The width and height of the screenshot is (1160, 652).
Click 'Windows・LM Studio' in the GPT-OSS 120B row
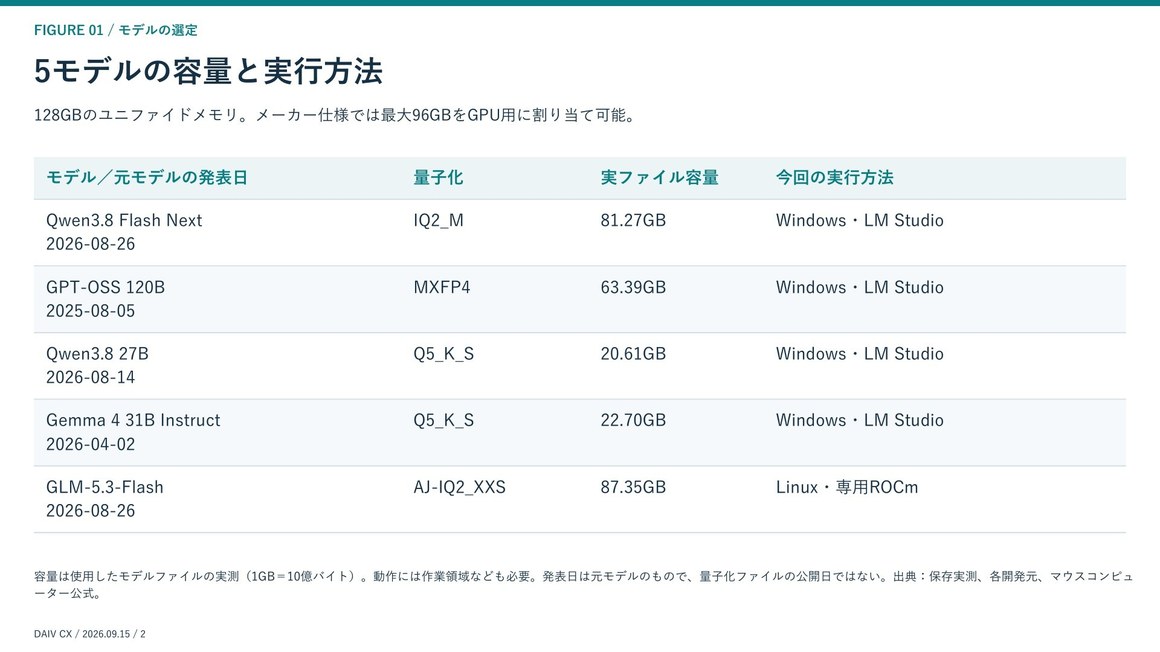860,287
